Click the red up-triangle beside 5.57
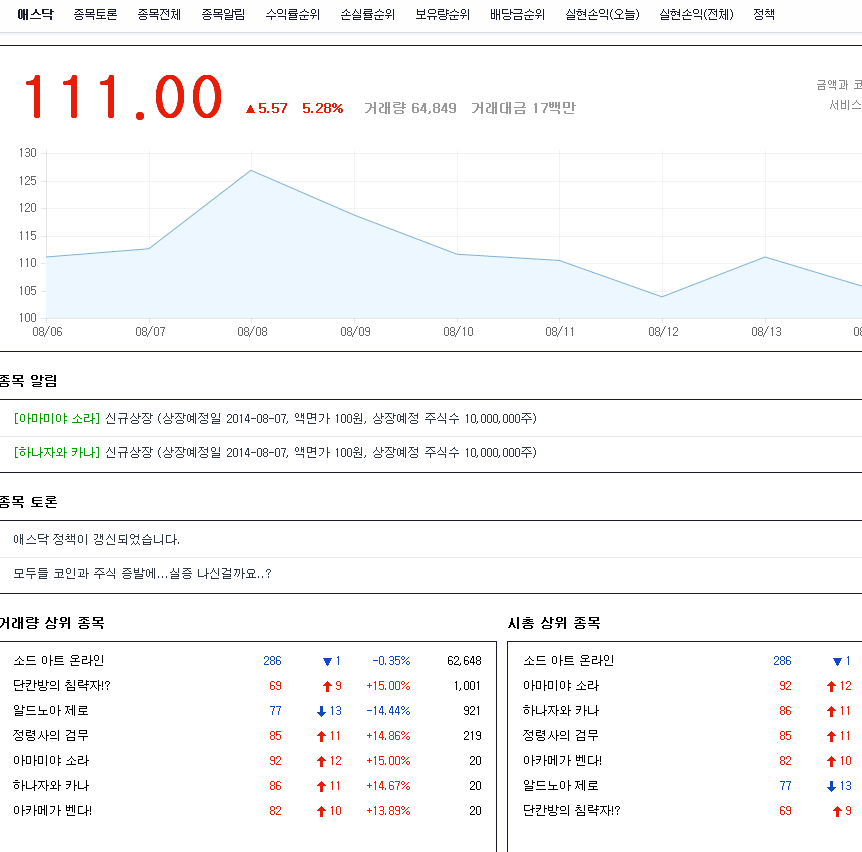Screen dimensions: 862x852 coord(250,109)
